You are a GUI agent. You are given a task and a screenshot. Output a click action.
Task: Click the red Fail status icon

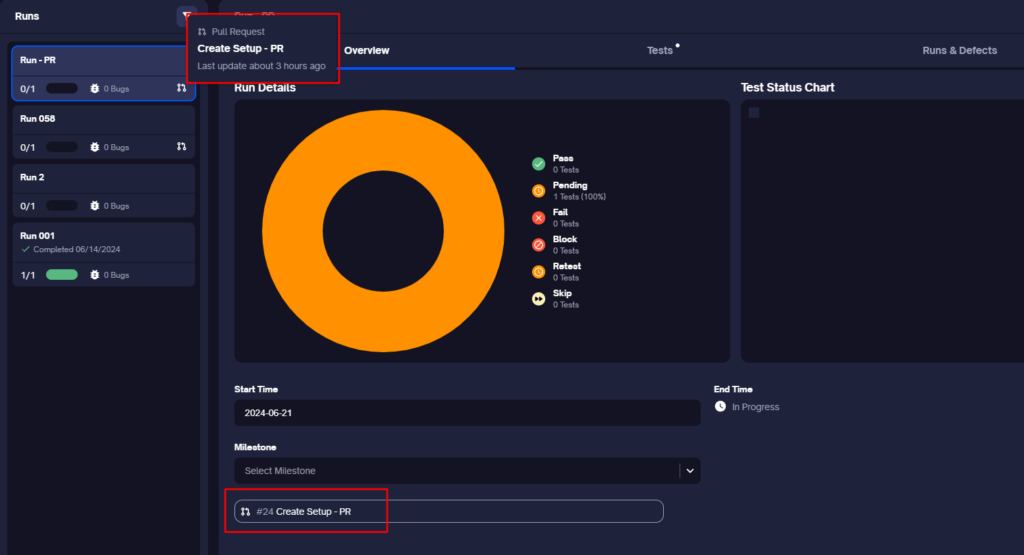click(x=538, y=218)
